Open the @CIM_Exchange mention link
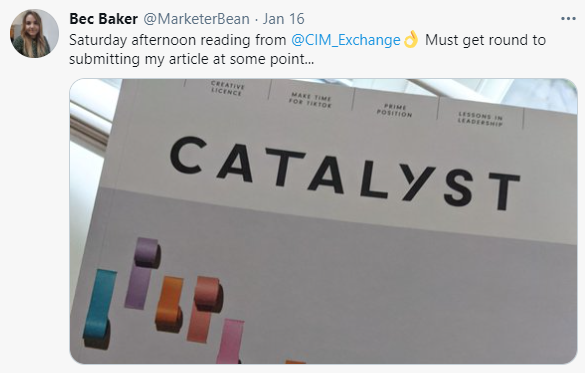The width and height of the screenshot is (585, 373). point(345,40)
